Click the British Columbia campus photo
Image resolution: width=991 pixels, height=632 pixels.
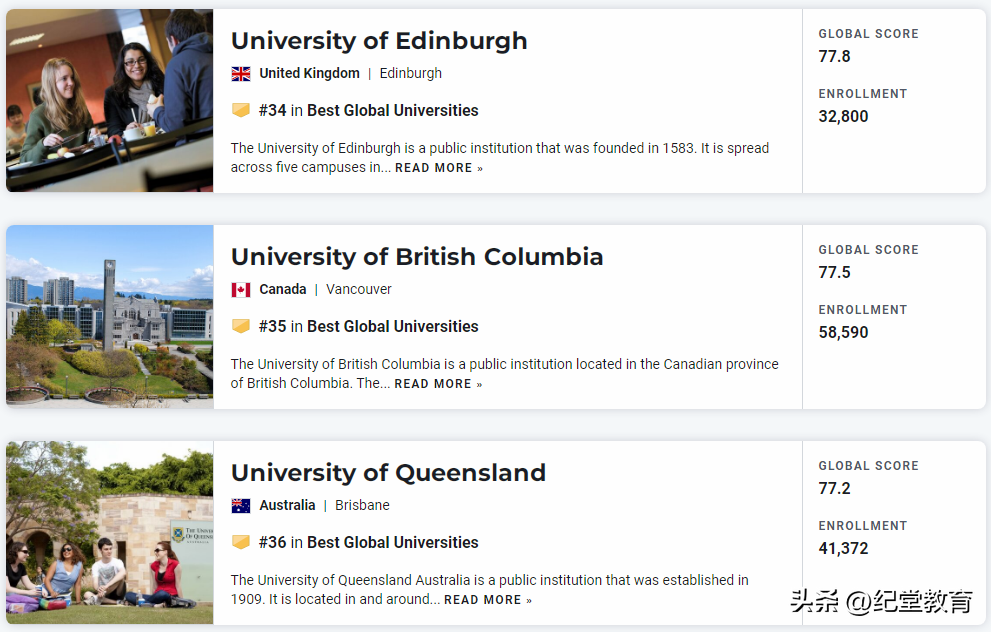[110, 316]
